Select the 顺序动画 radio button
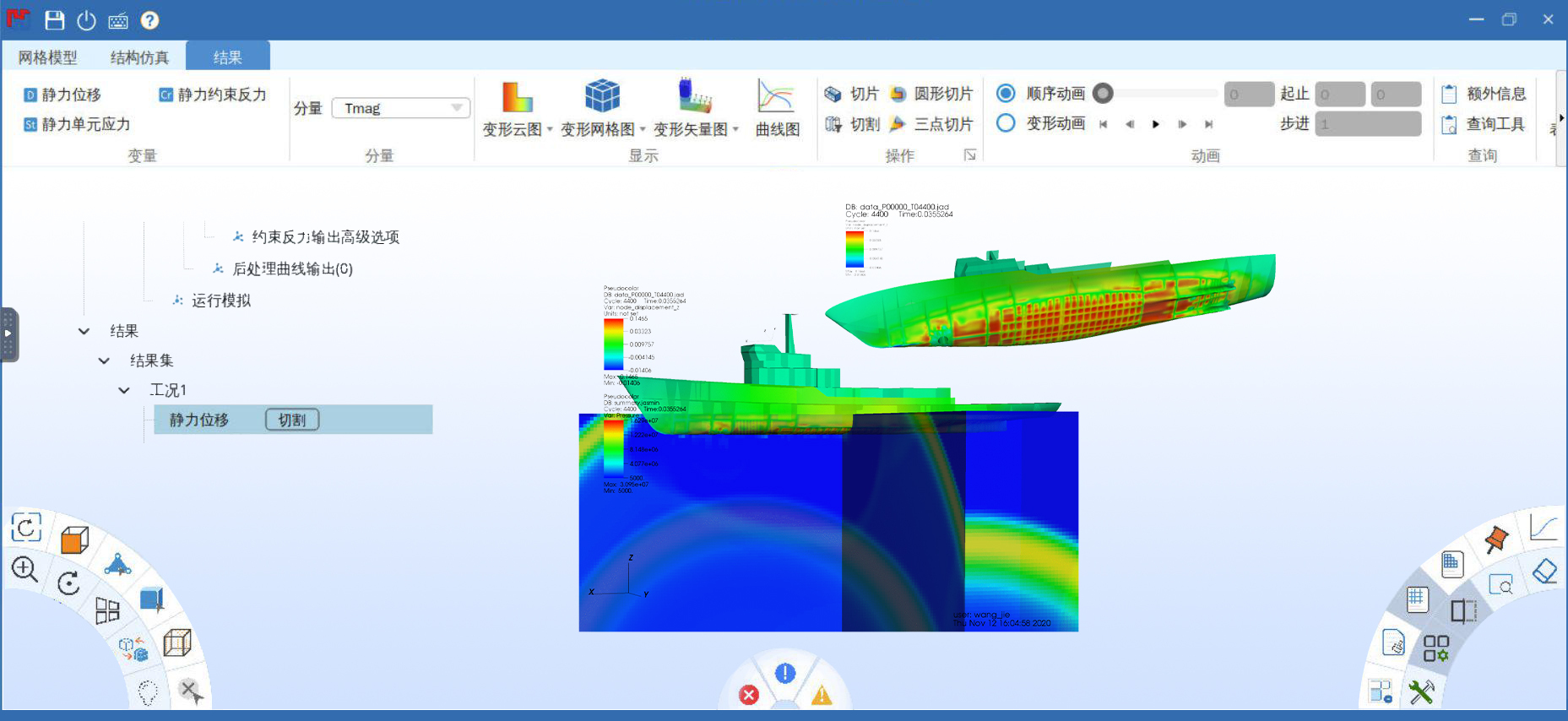This screenshot has width=1568, height=721. point(1006,93)
